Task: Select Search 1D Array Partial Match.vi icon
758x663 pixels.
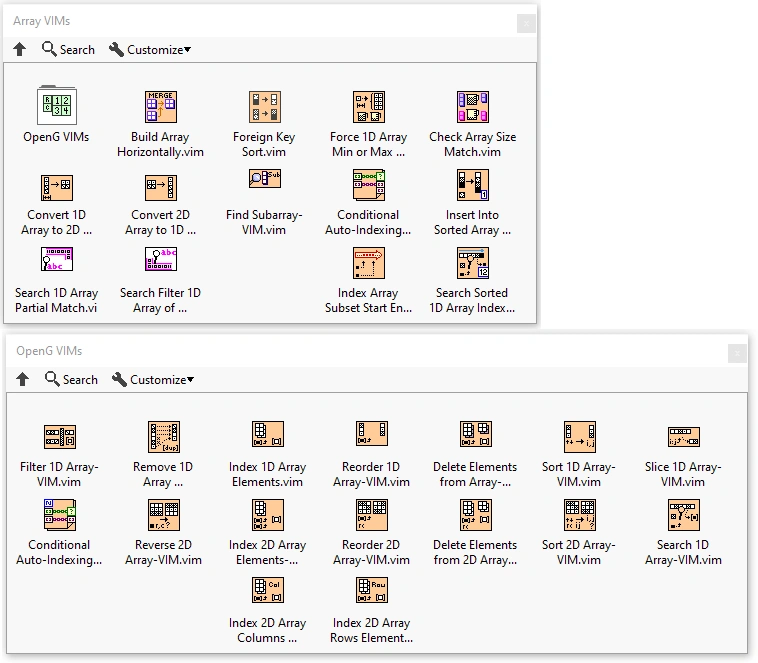Action: click(x=57, y=259)
